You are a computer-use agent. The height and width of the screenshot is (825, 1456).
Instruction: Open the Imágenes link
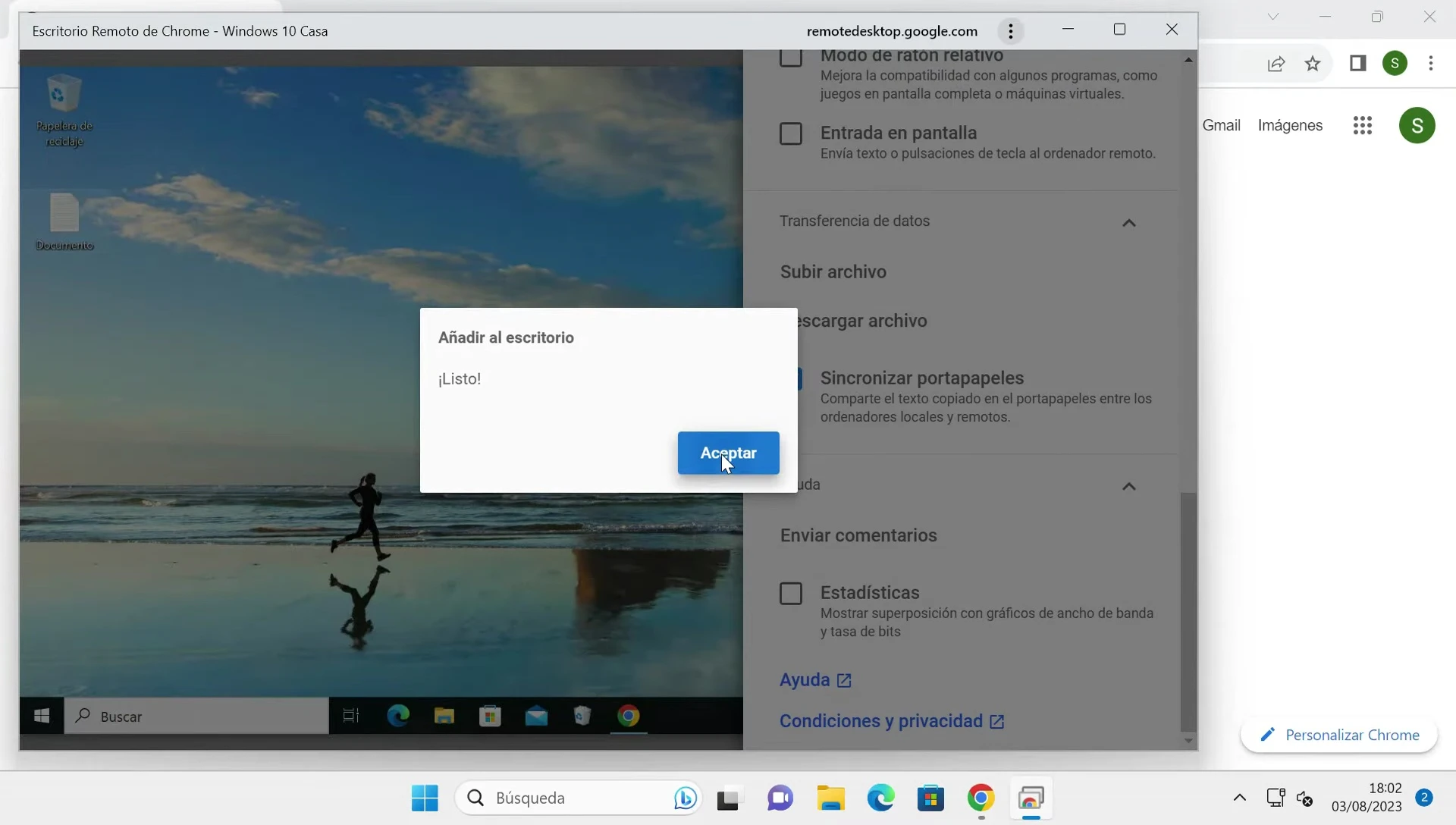tap(1290, 125)
